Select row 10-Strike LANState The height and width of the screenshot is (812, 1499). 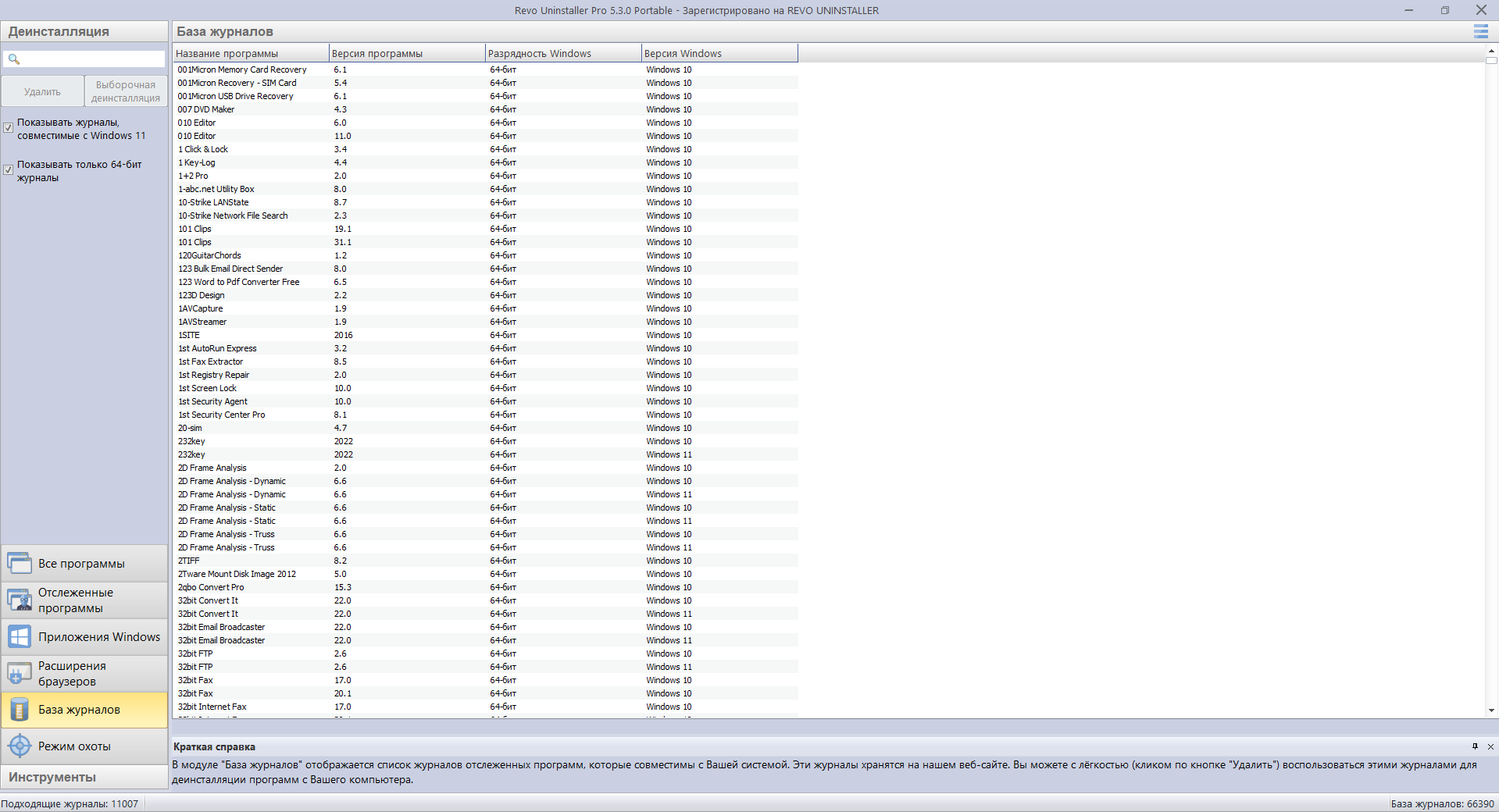[485, 202]
